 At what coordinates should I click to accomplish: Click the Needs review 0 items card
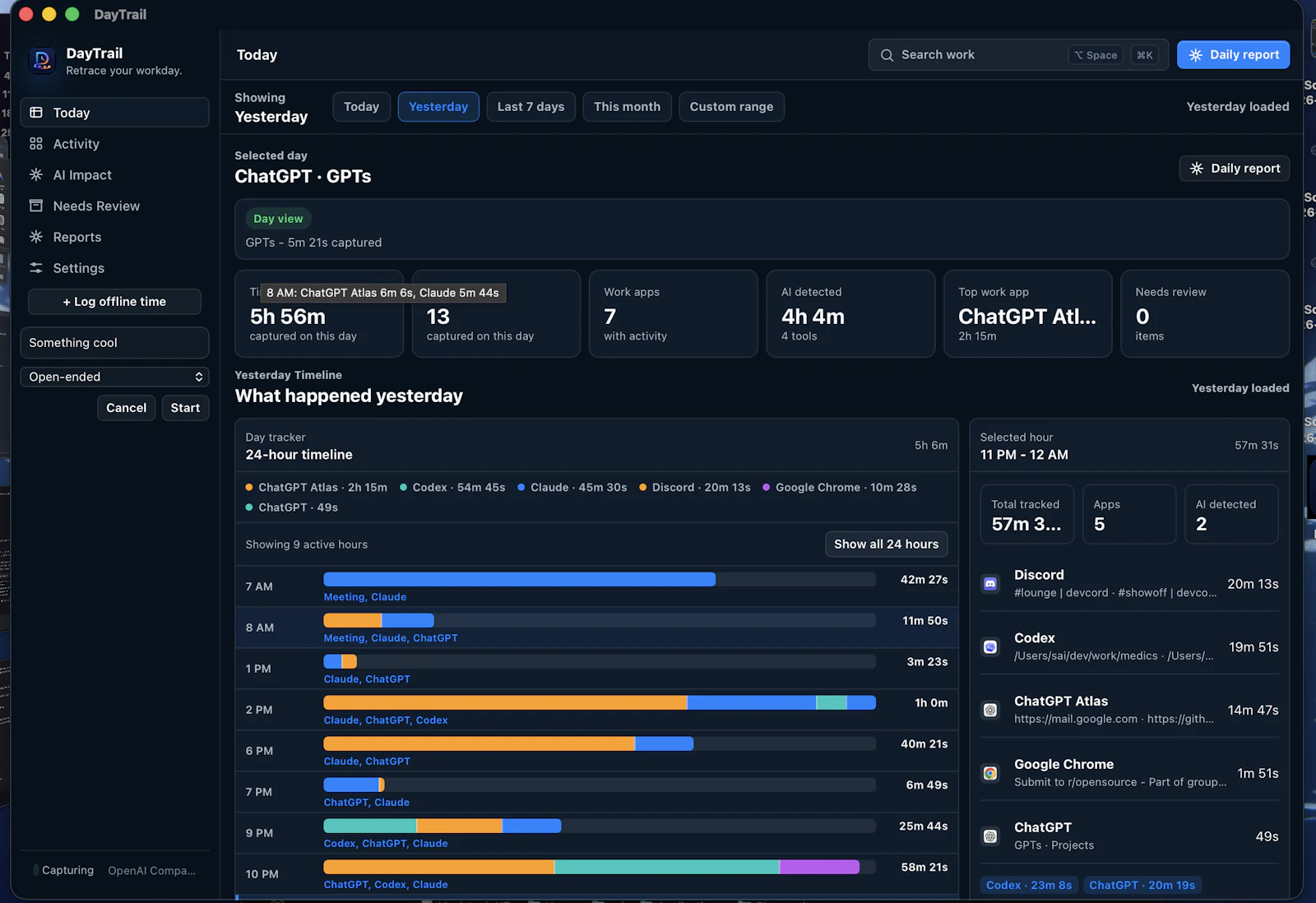point(1205,314)
